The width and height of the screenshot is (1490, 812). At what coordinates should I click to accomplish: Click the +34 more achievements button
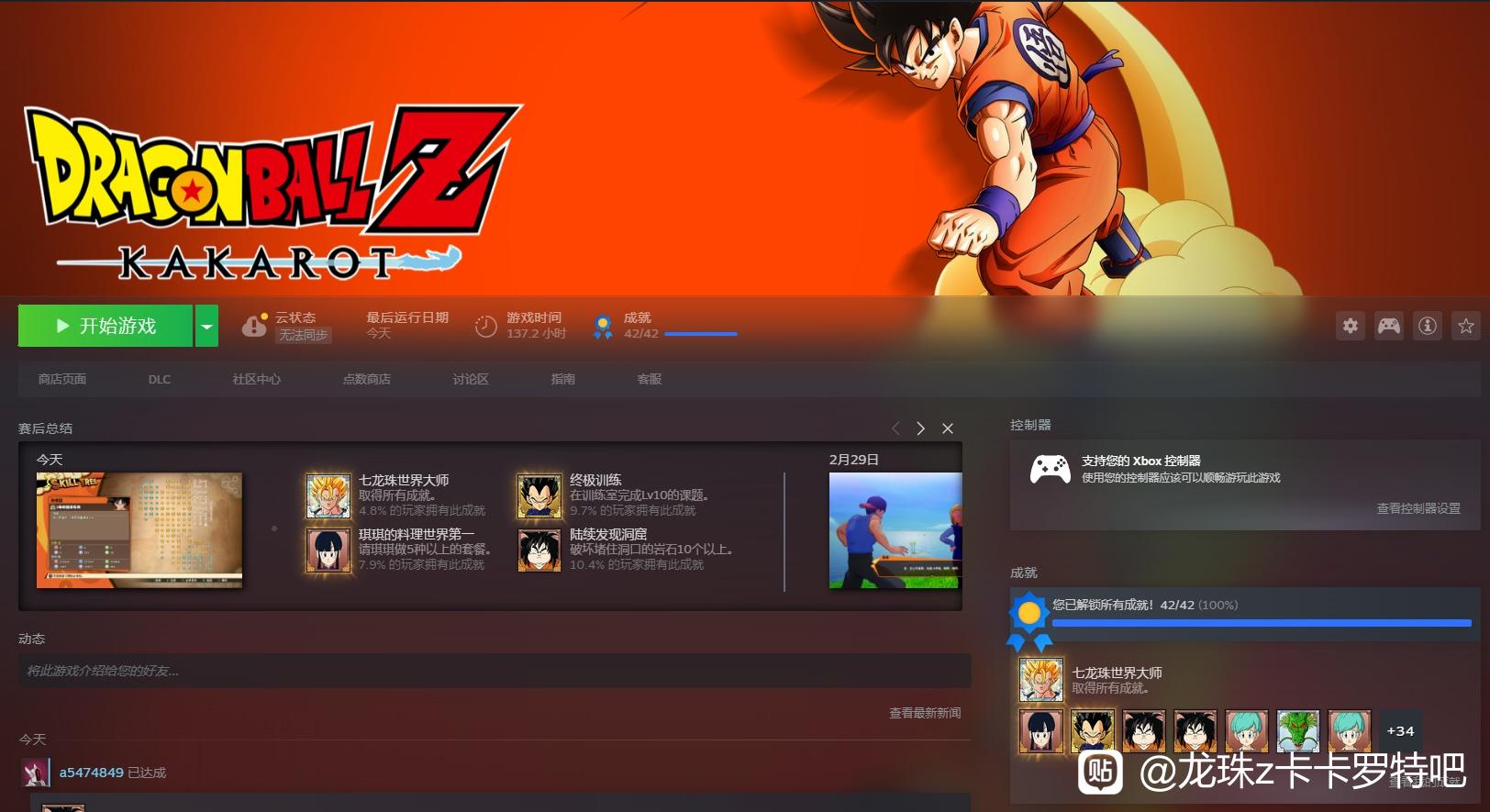1400,731
